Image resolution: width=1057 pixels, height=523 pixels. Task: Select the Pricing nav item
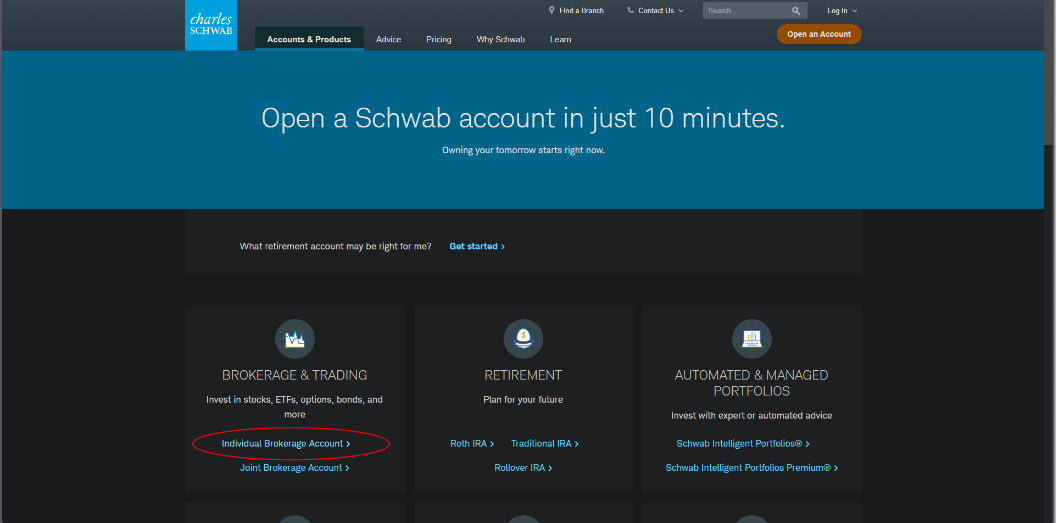point(438,39)
